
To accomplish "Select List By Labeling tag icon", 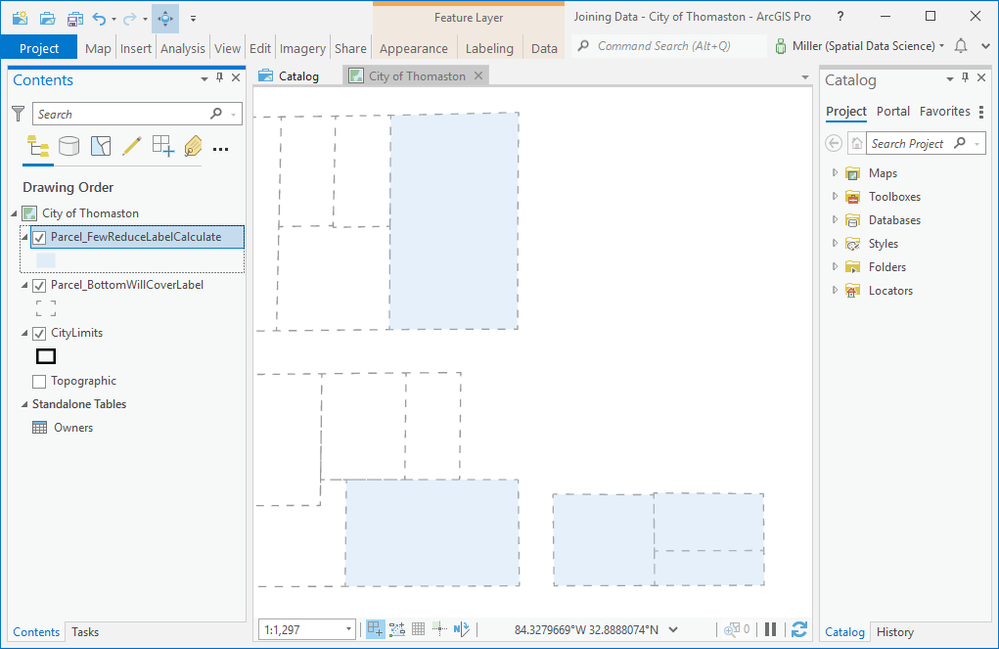I will pos(193,146).
